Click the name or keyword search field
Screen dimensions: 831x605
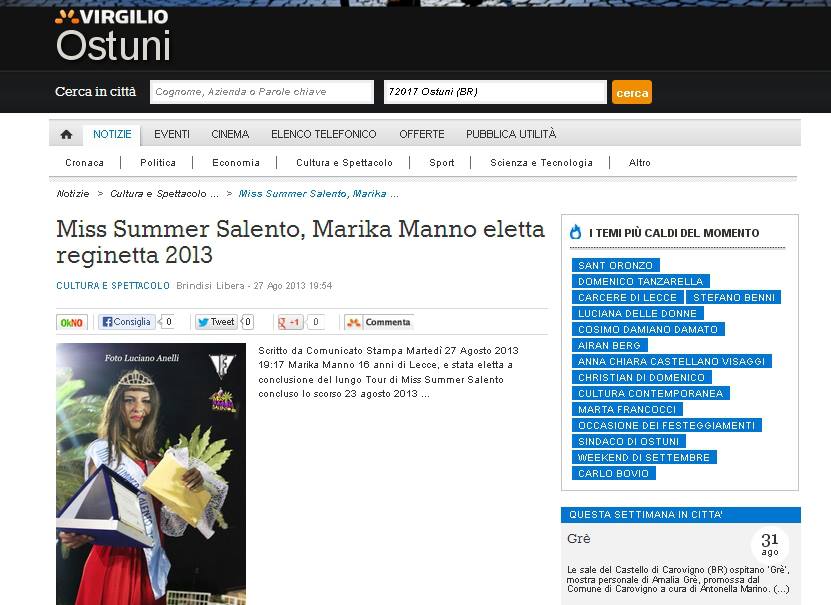click(261, 92)
